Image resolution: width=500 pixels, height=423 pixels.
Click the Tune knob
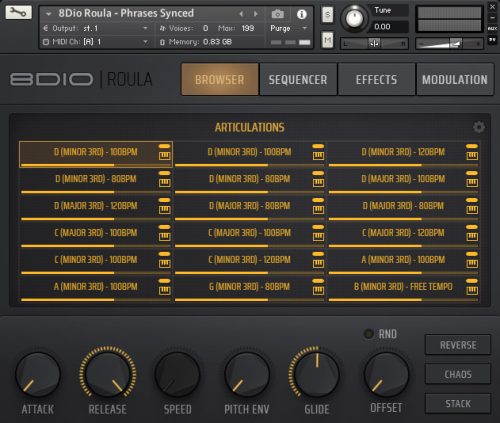pos(354,18)
